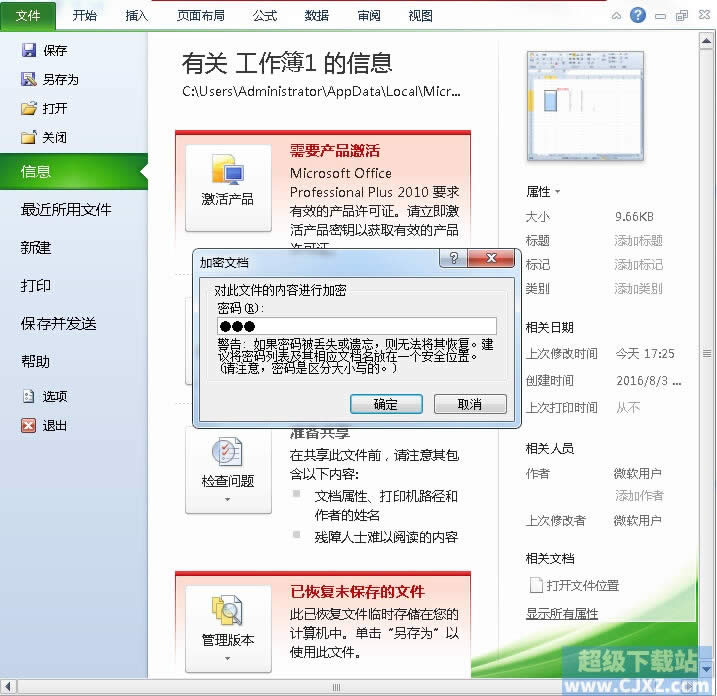Select Print (打印) in sidebar
The width and height of the screenshot is (717, 696).
pos(36,285)
